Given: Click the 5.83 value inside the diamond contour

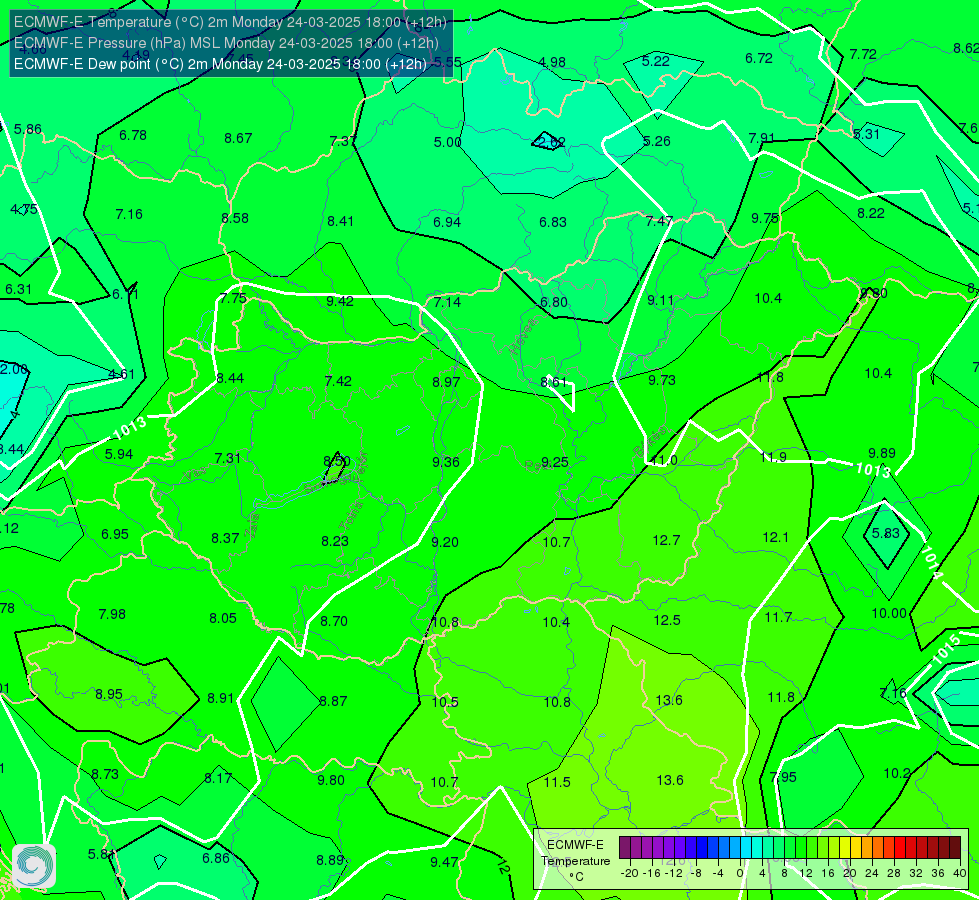Looking at the screenshot, I should pyautogui.click(x=885, y=533).
